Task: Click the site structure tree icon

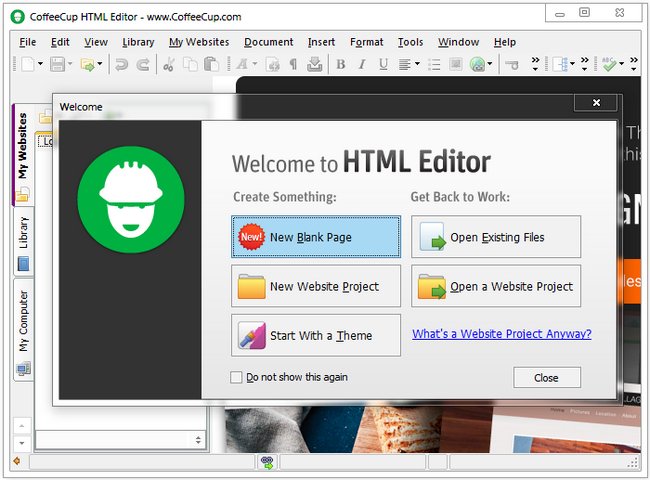Action: [x=562, y=64]
